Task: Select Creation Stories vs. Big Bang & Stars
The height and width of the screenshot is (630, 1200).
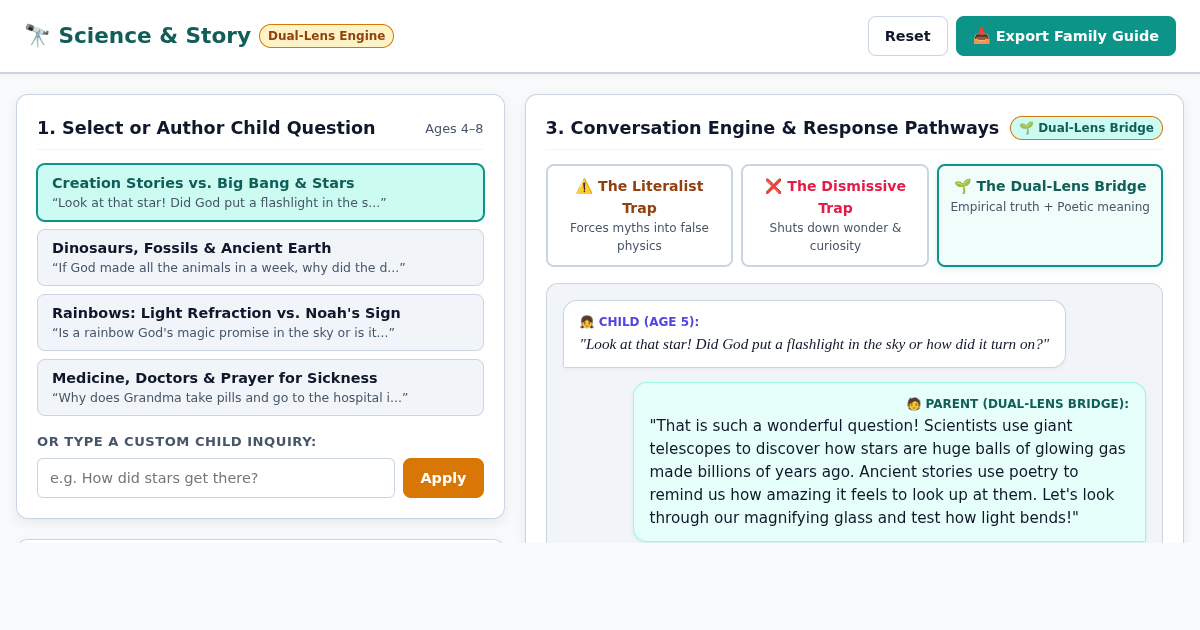Action: pos(260,192)
